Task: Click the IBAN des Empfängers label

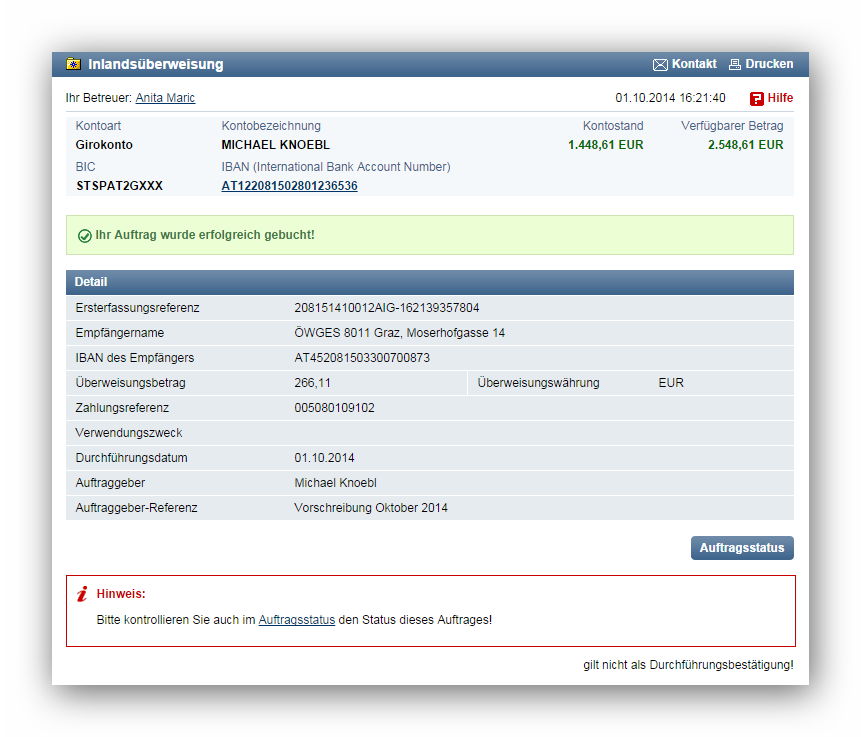Action: pyautogui.click(x=135, y=358)
